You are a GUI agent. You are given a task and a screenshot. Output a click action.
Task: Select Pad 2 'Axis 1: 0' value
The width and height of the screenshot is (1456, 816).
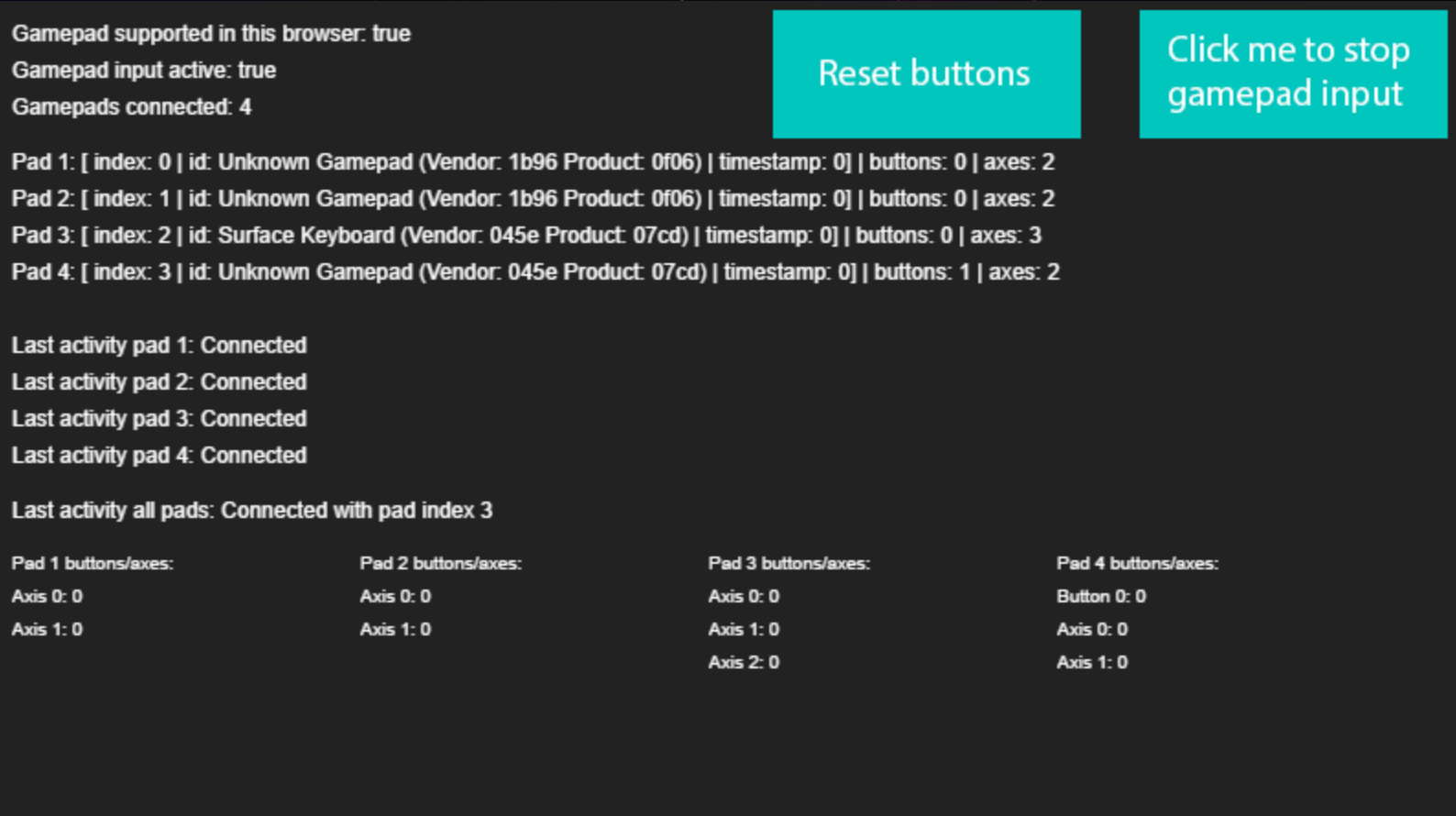tap(395, 629)
